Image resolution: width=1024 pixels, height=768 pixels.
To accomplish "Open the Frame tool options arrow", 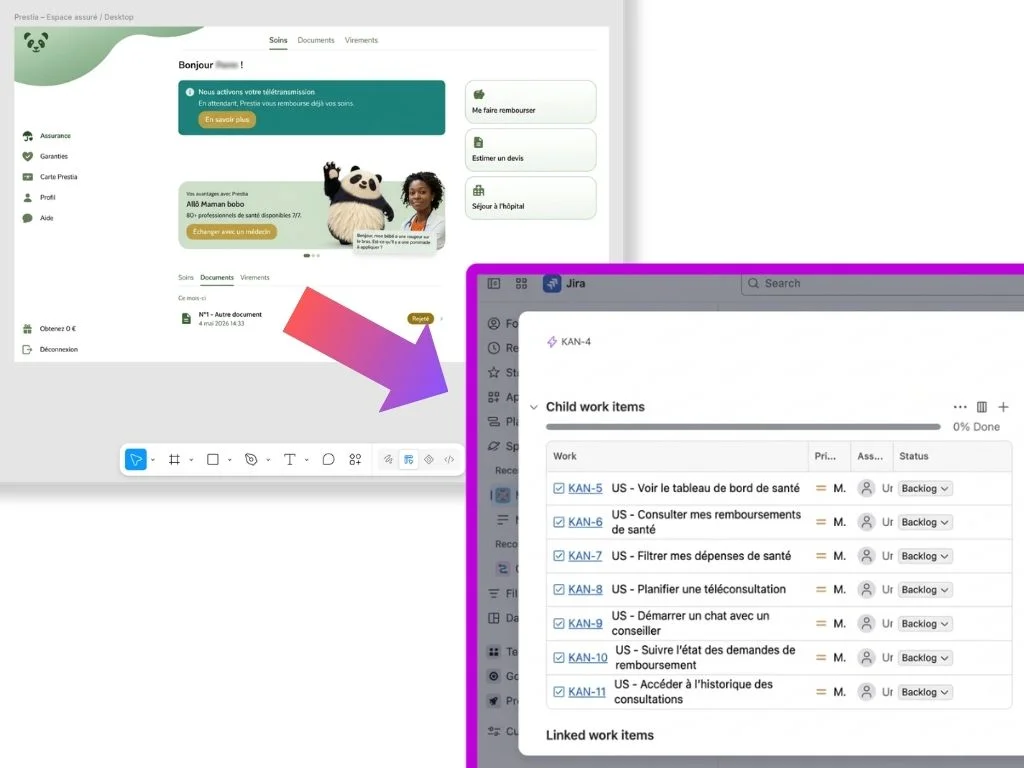I will click(x=191, y=460).
